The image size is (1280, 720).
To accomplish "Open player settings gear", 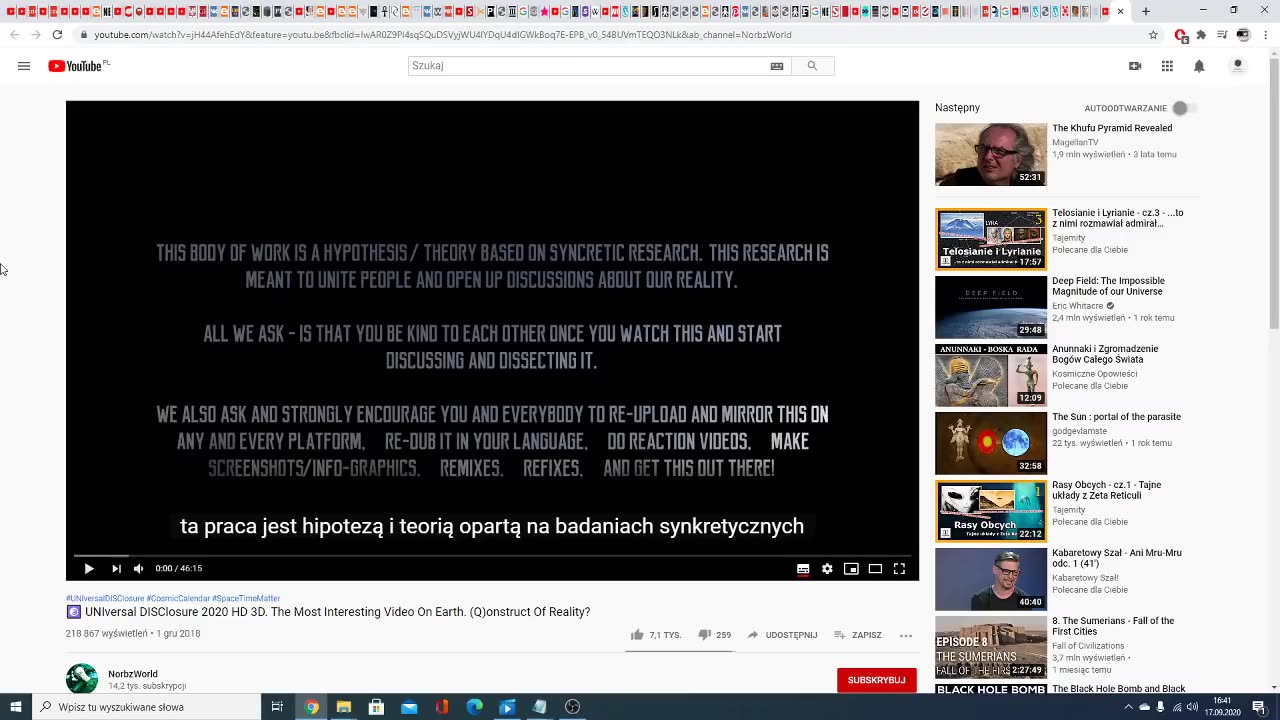I will [827, 569].
